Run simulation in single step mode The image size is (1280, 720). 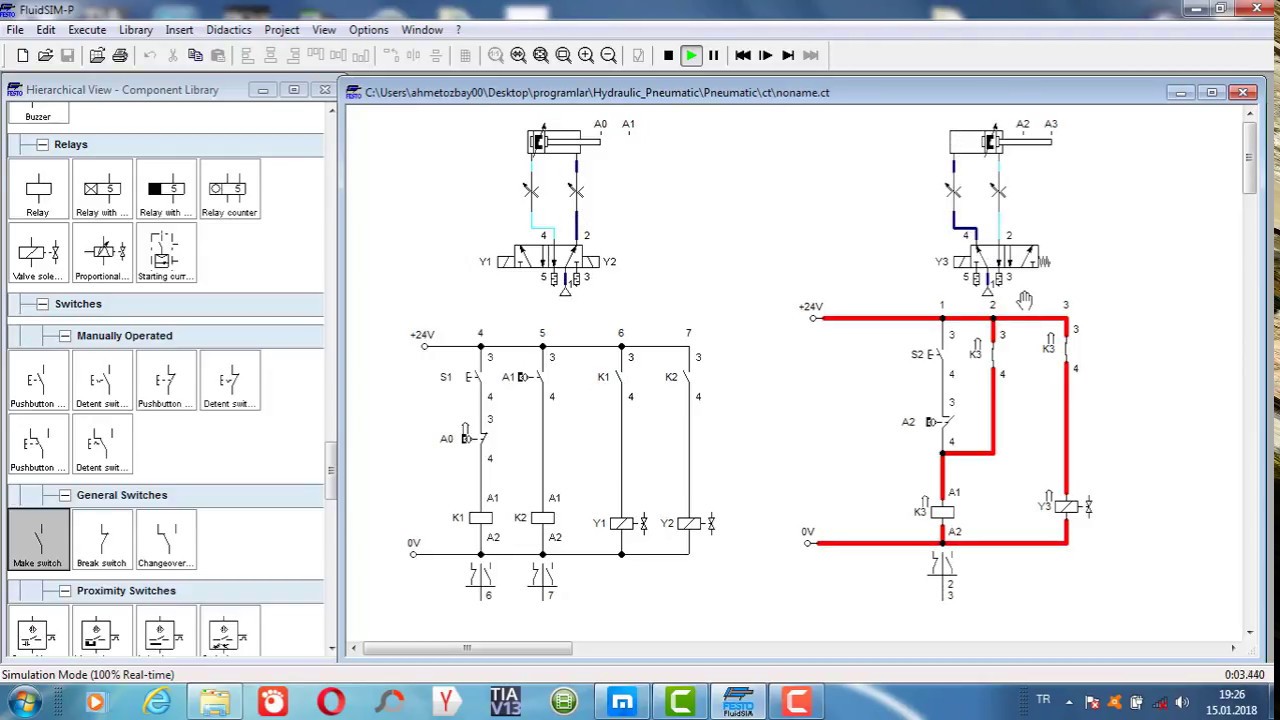tap(765, 56)
